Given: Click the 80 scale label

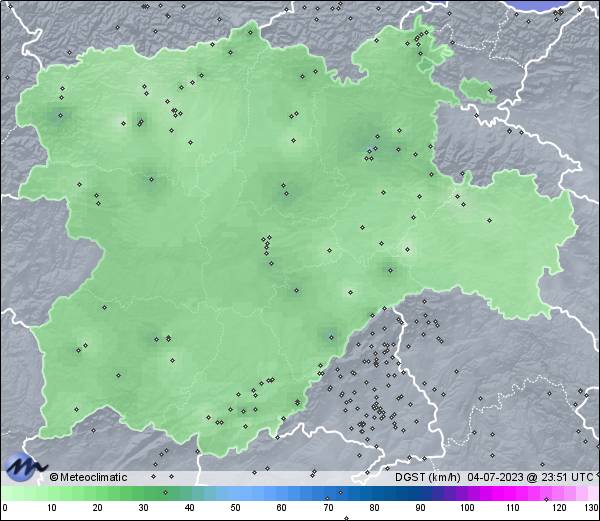Looking at the screenshot, I should coord(374,508).
